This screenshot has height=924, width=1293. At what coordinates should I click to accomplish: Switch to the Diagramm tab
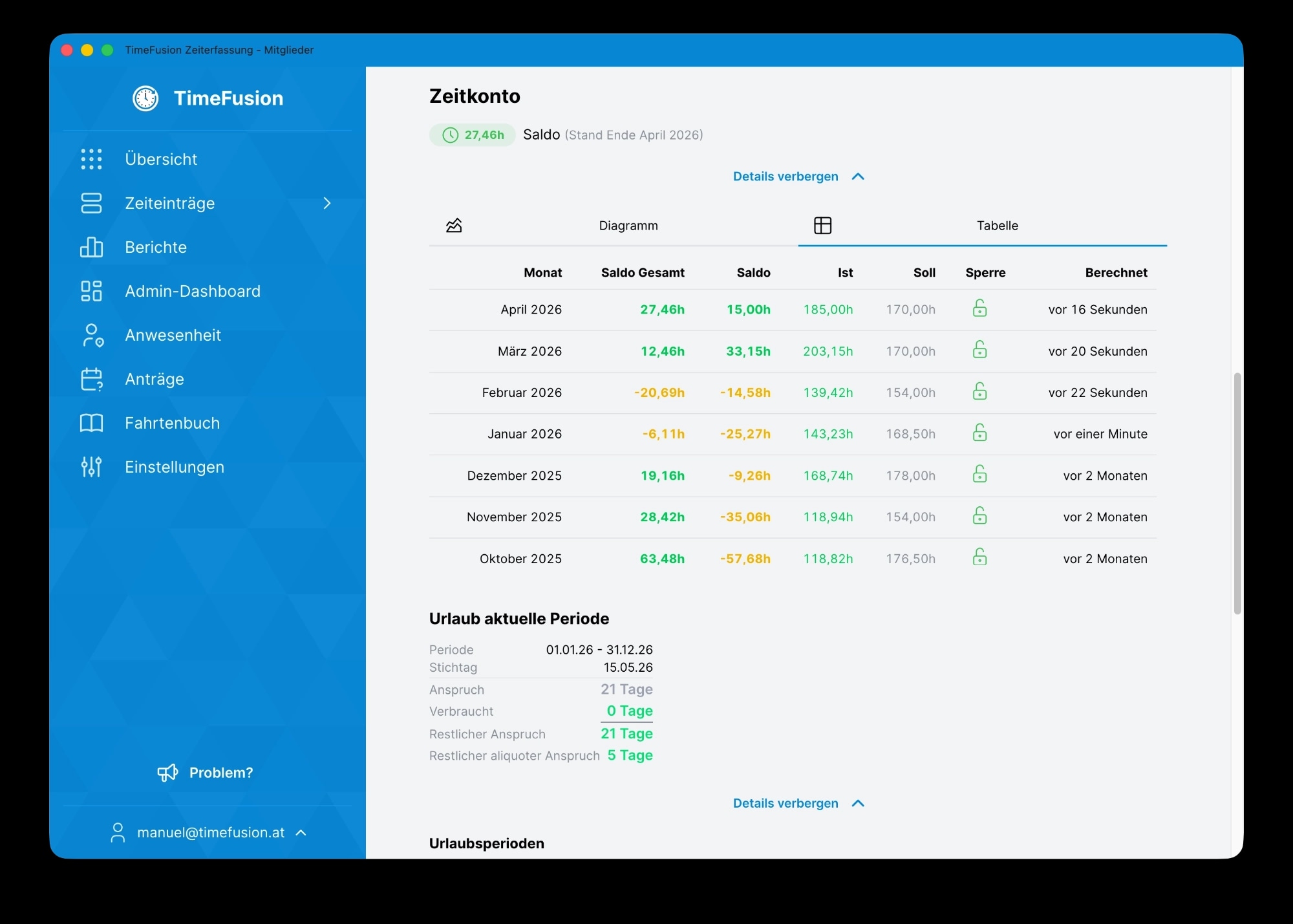click(x=614, y=226)
